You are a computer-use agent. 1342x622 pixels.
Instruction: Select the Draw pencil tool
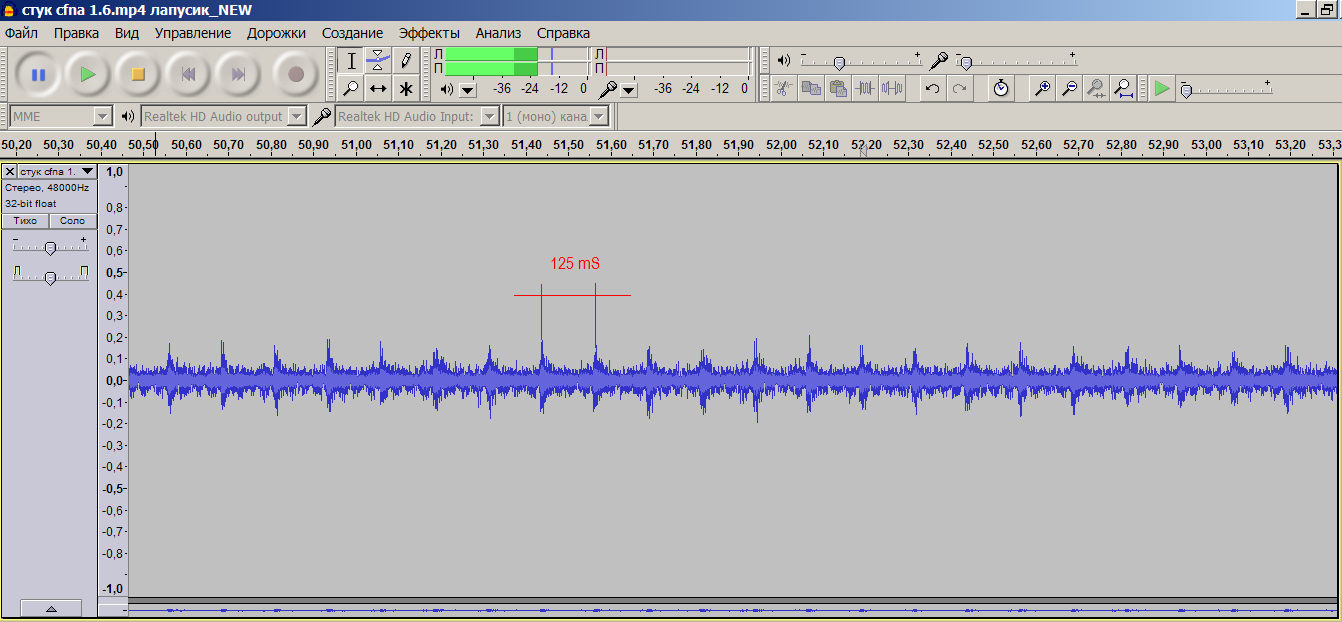405,60
